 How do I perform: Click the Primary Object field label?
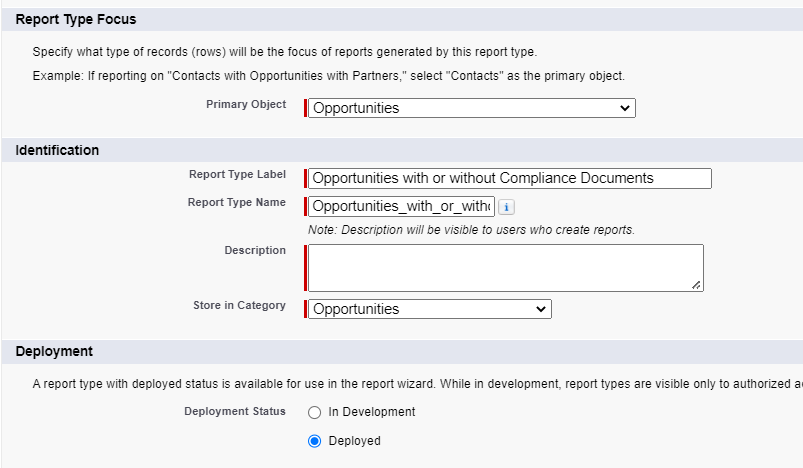pos(245,104)
